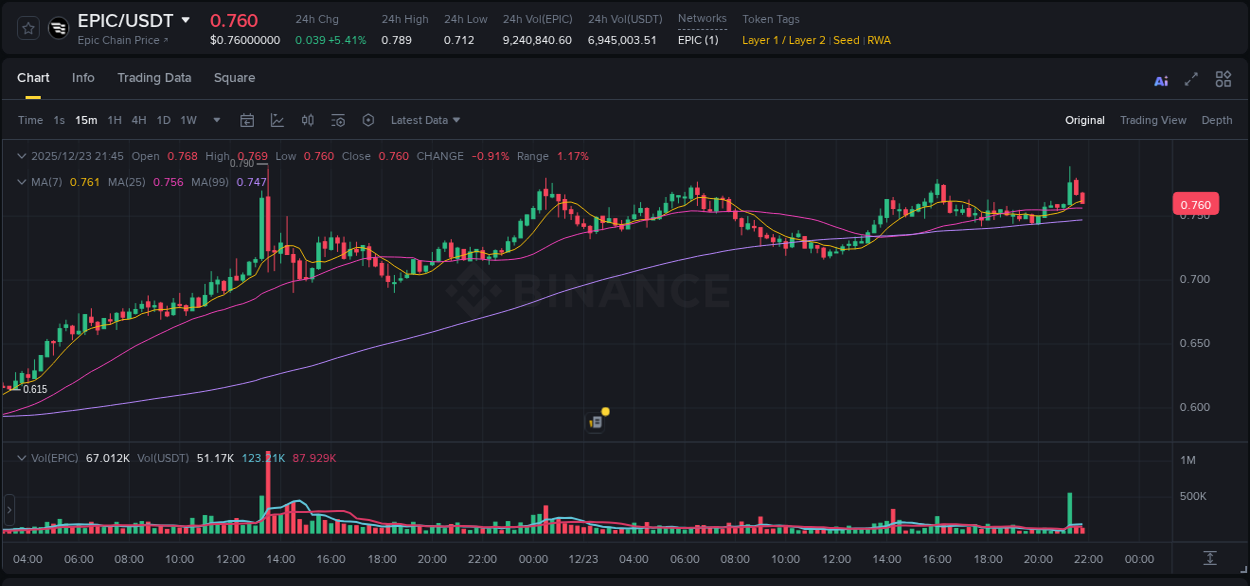Click the current price 0.760 label
1250x586 pixels.
[1196, 203]
